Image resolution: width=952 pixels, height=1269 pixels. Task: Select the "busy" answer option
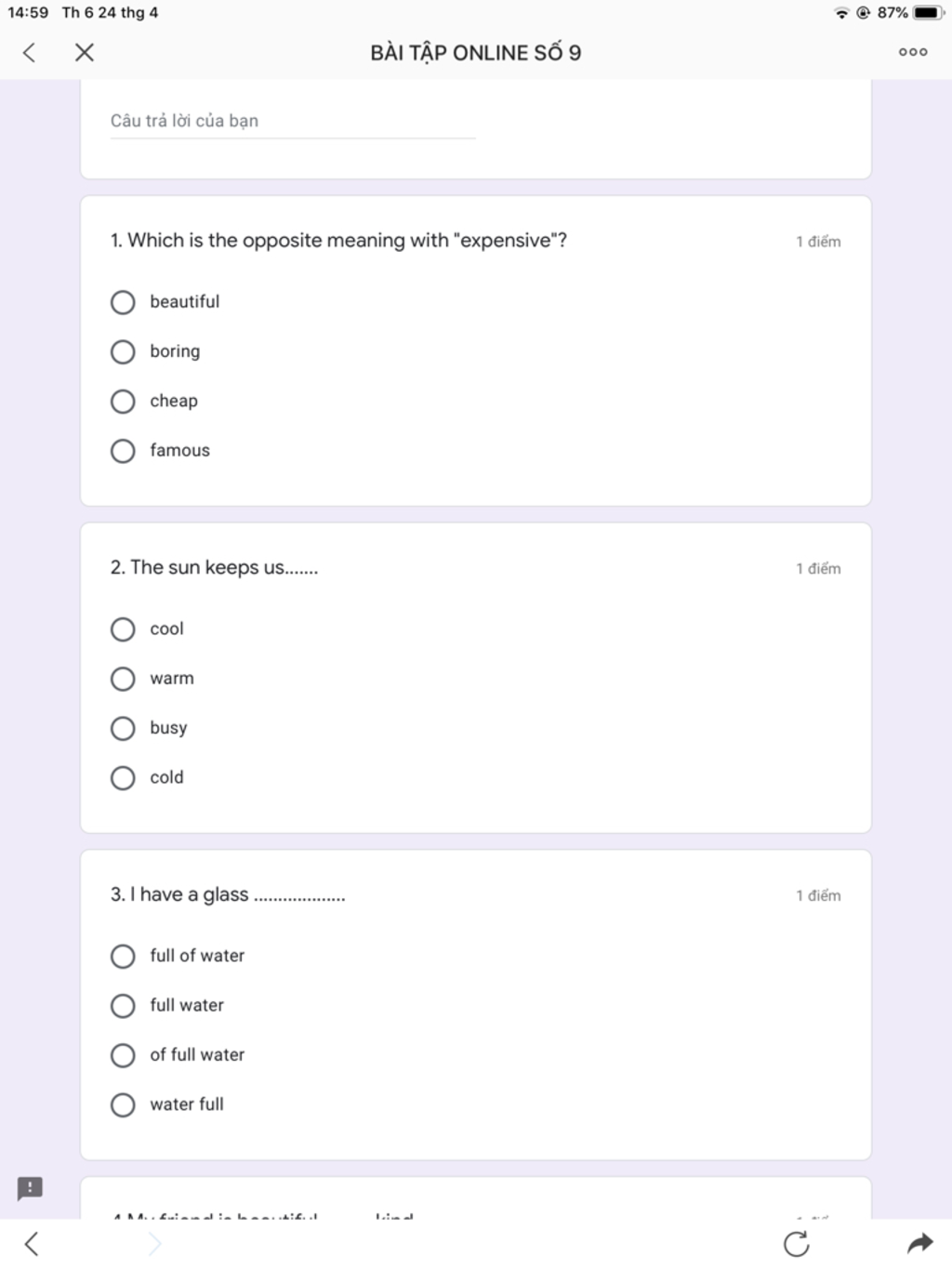123,728
